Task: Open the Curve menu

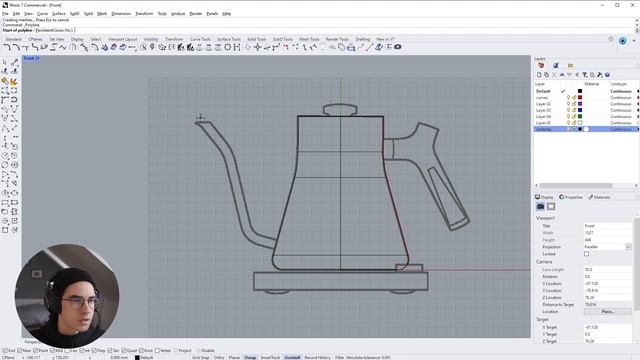Action: [x=42, y=13]
